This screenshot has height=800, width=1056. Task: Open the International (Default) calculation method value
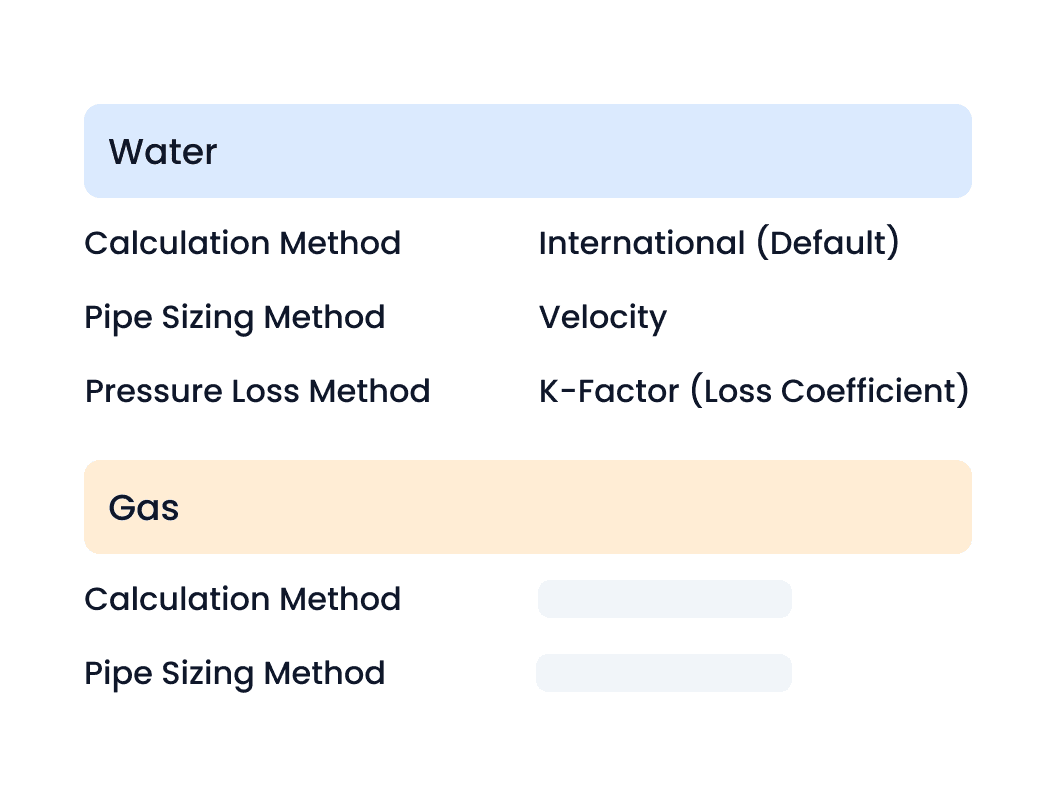(719, 242)
